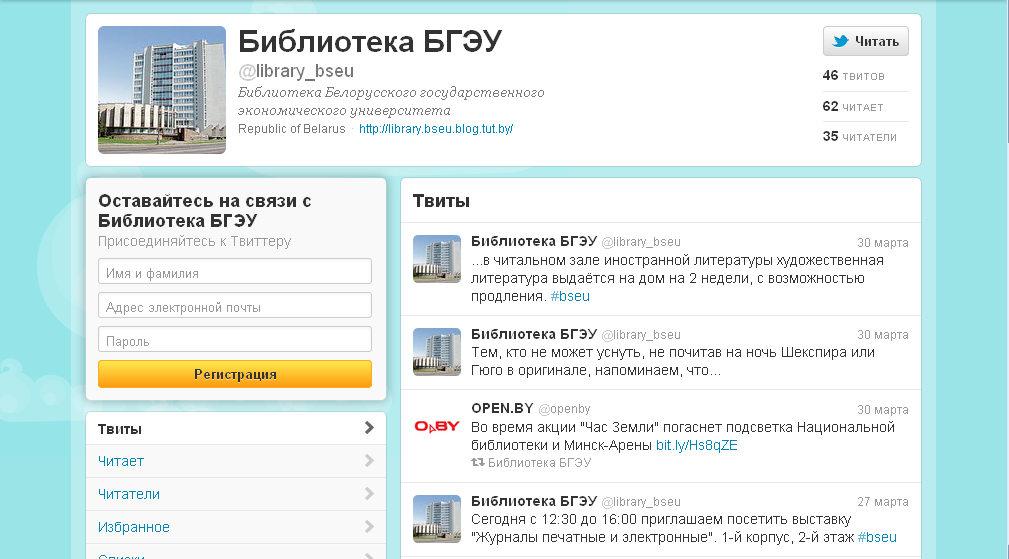Click the Читать follow button
This screenshot has height=559, width=1009.
click(866, 41)
